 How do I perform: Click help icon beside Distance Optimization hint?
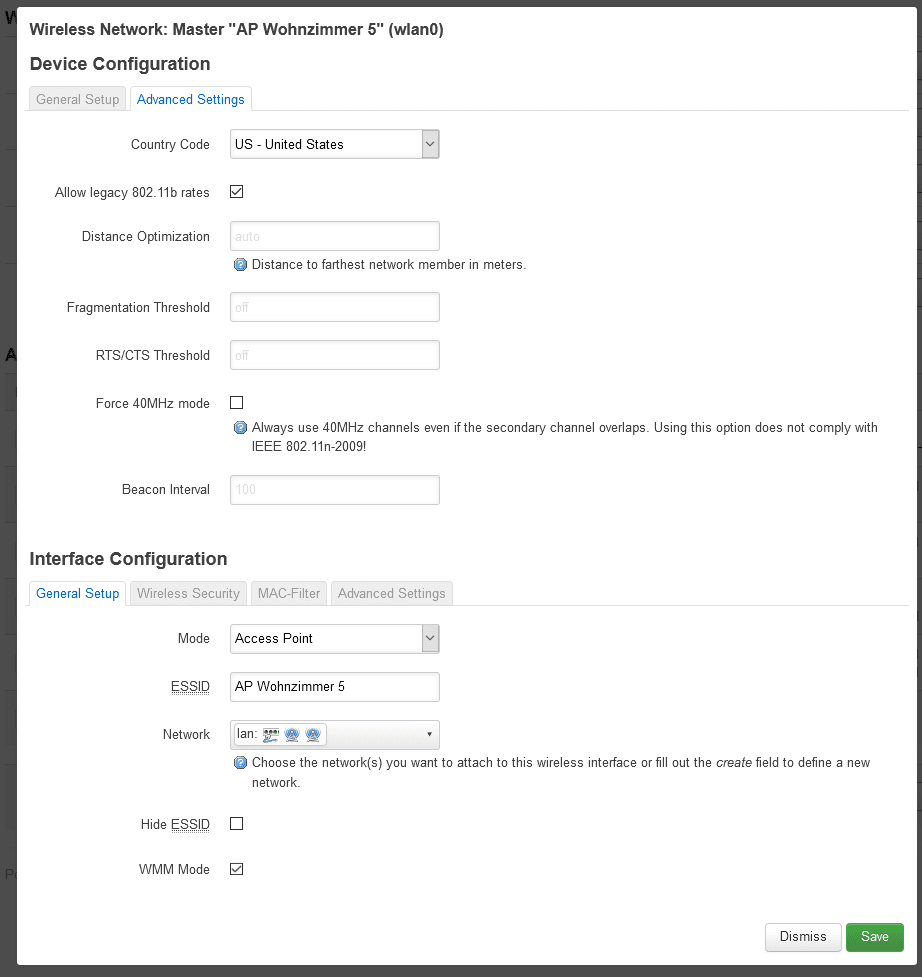240,265
